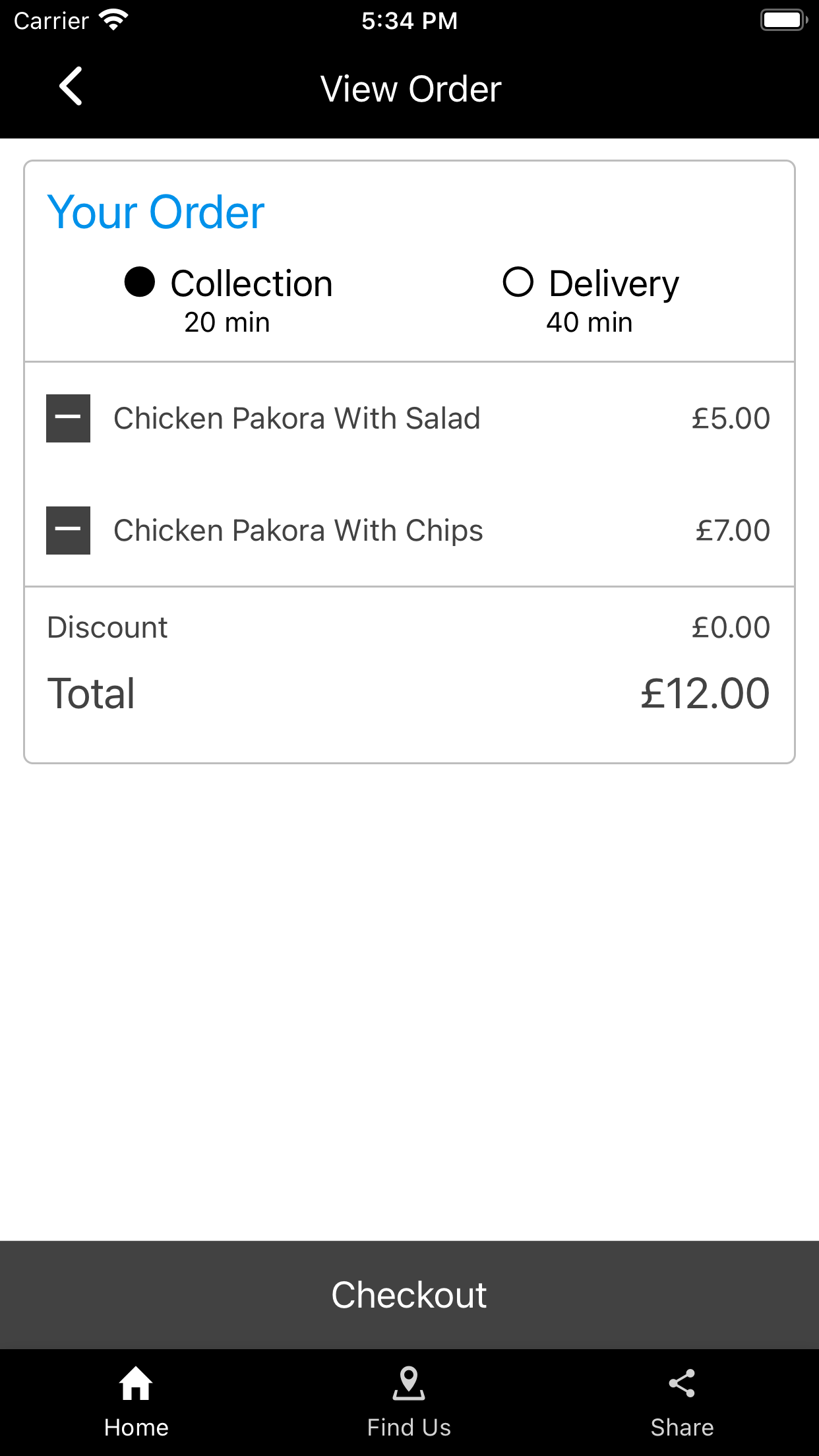819x1456 pixels.
Task: Tap the back arrow in header
Action: pyautogui.click(x=71, y=86)
